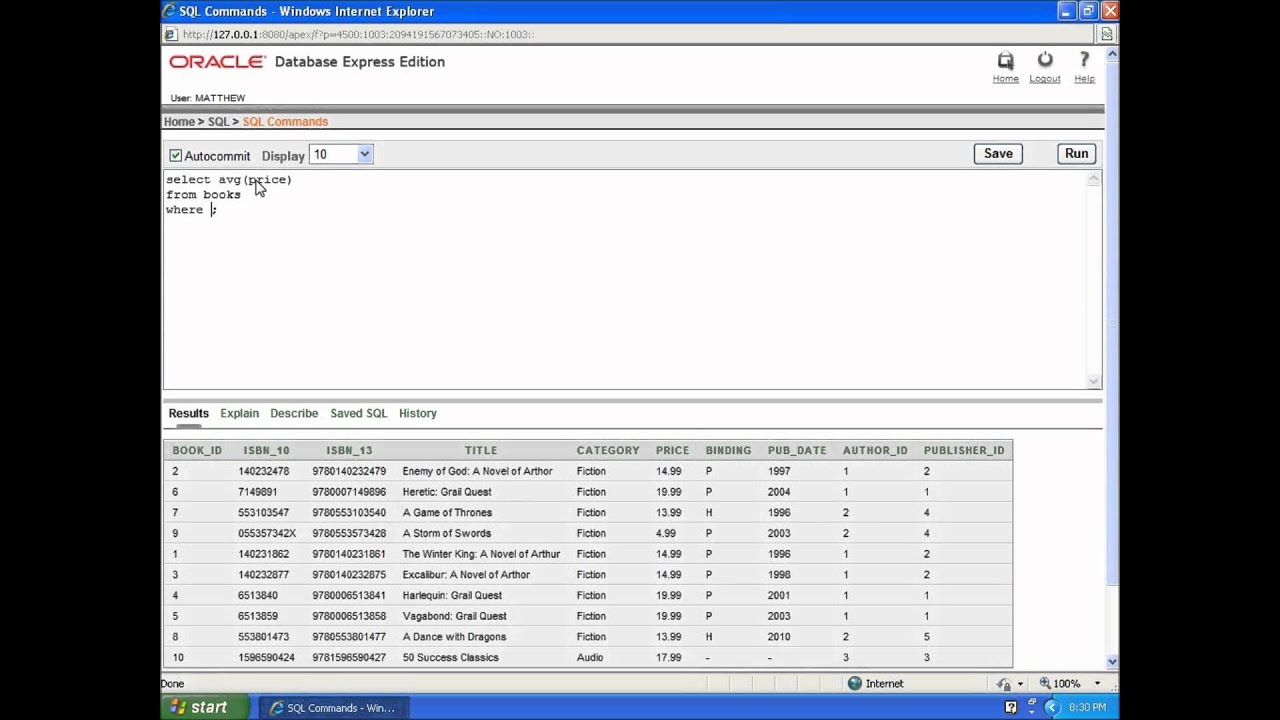Image resolution: width=1280 pixels, height=720 pixels.
Task: Click the Home text link in header
Action: click(x=1006, y=79)
